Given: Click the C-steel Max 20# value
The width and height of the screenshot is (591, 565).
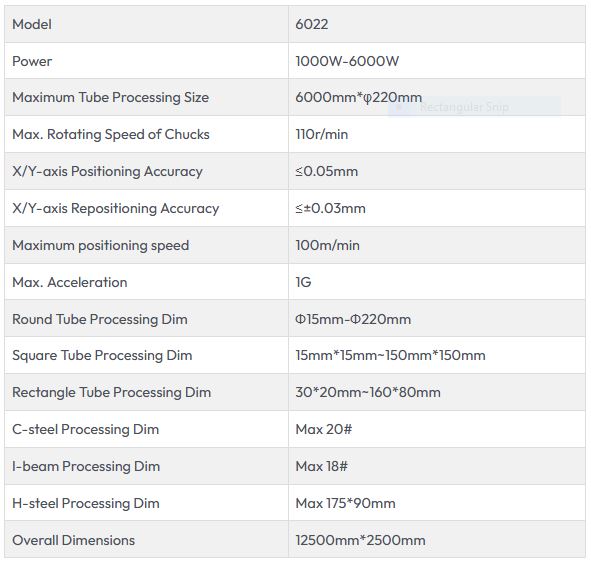Looking at the screenshot, I should [323, 429].
